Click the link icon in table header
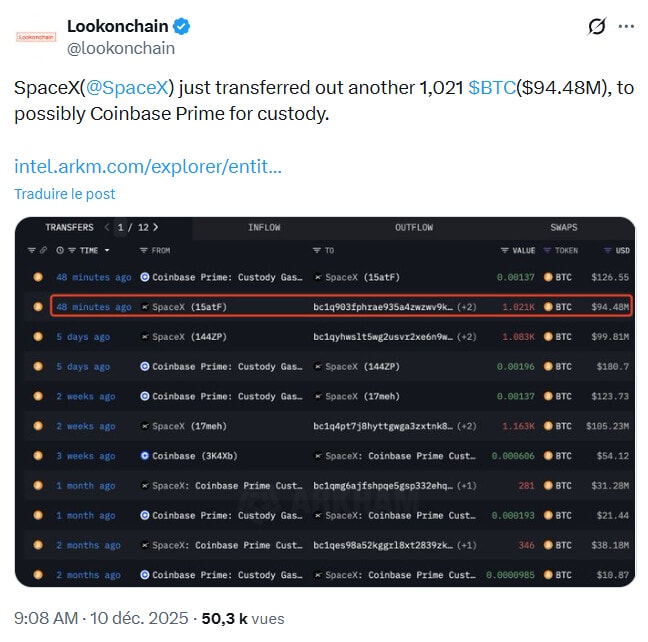Viewport: 648px width, 642px height. (43, 250)
